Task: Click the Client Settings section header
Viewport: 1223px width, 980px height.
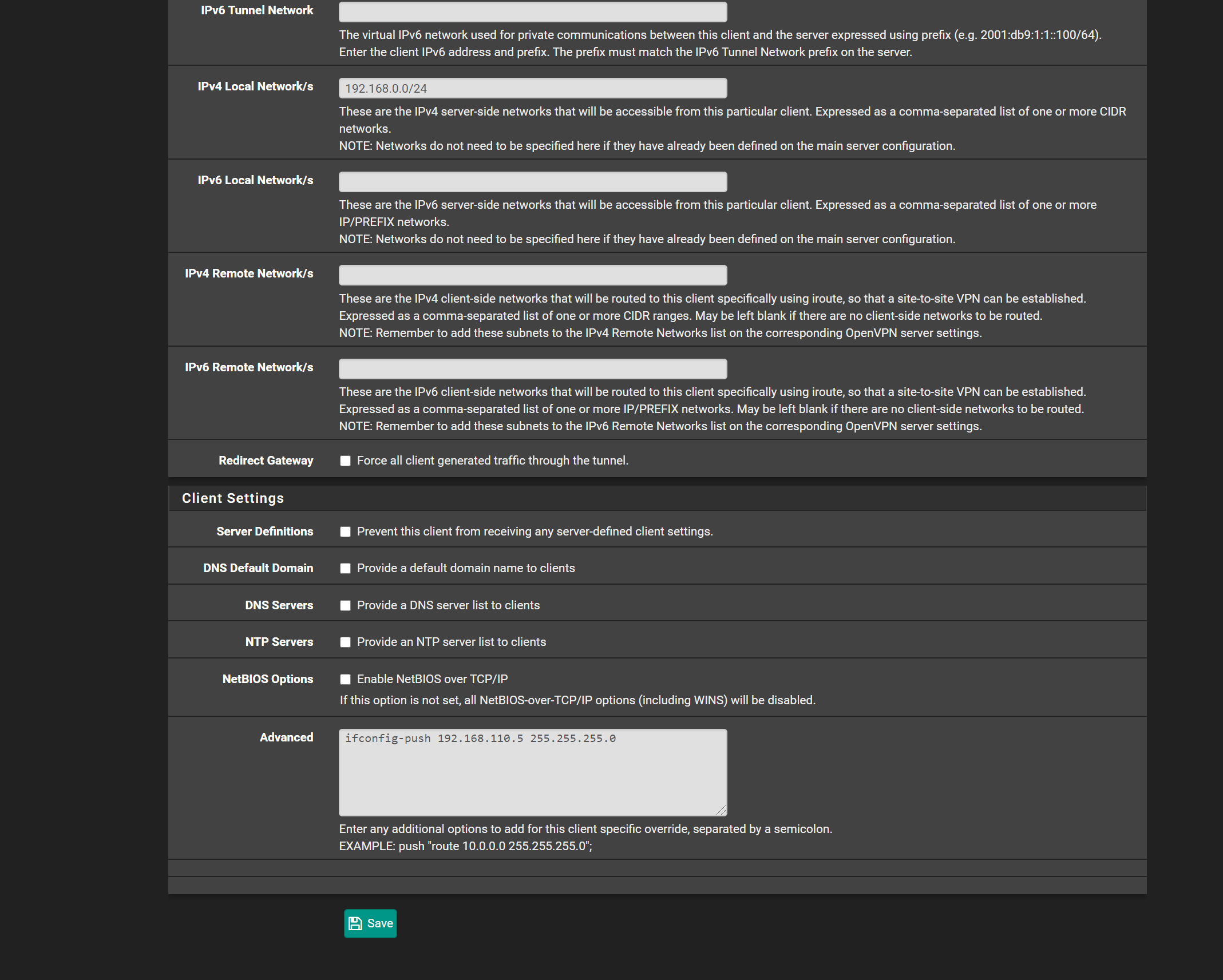Action: (658, 498)
